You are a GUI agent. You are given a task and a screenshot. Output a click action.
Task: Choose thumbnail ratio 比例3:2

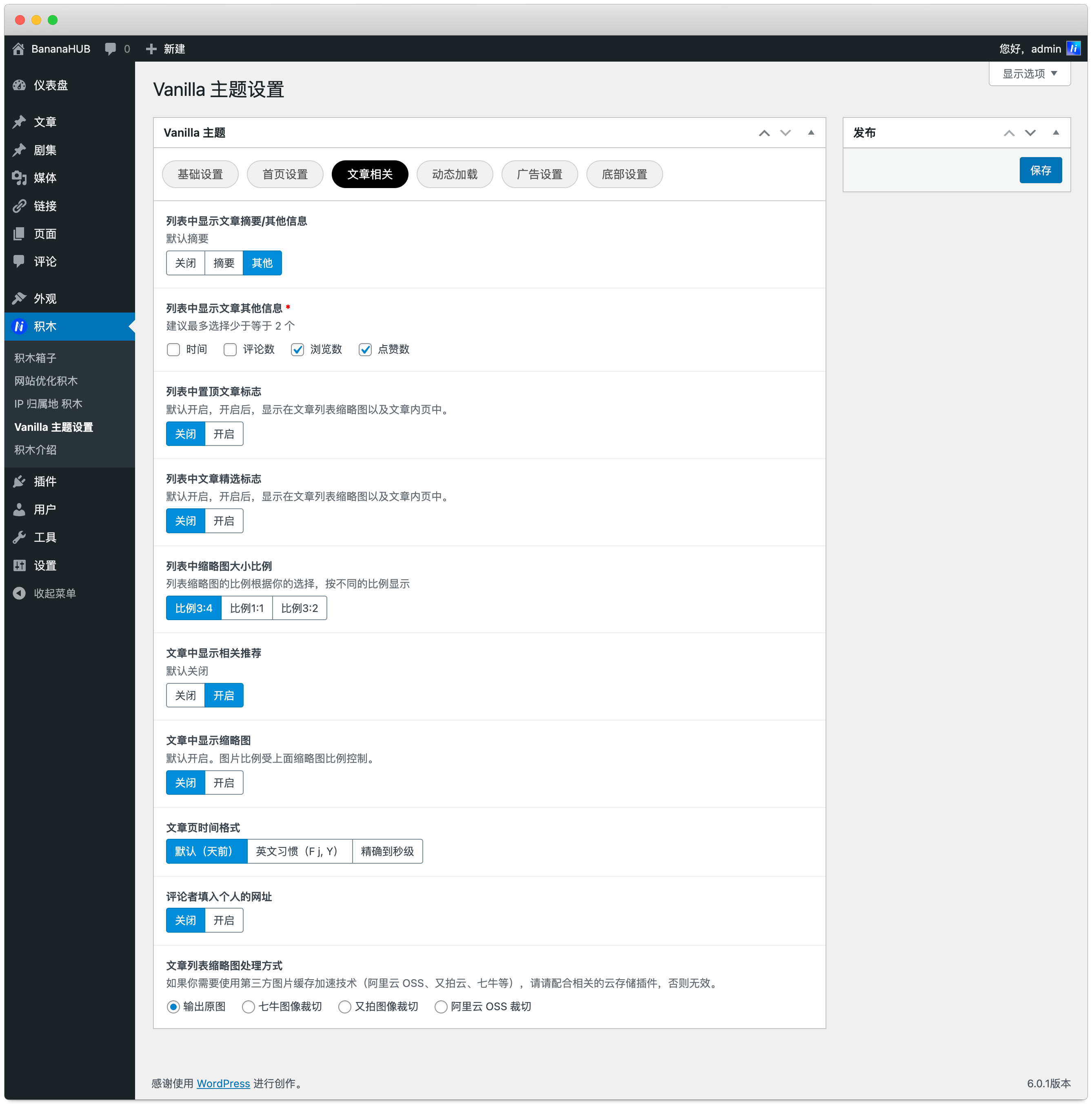(x=300, y=608)
